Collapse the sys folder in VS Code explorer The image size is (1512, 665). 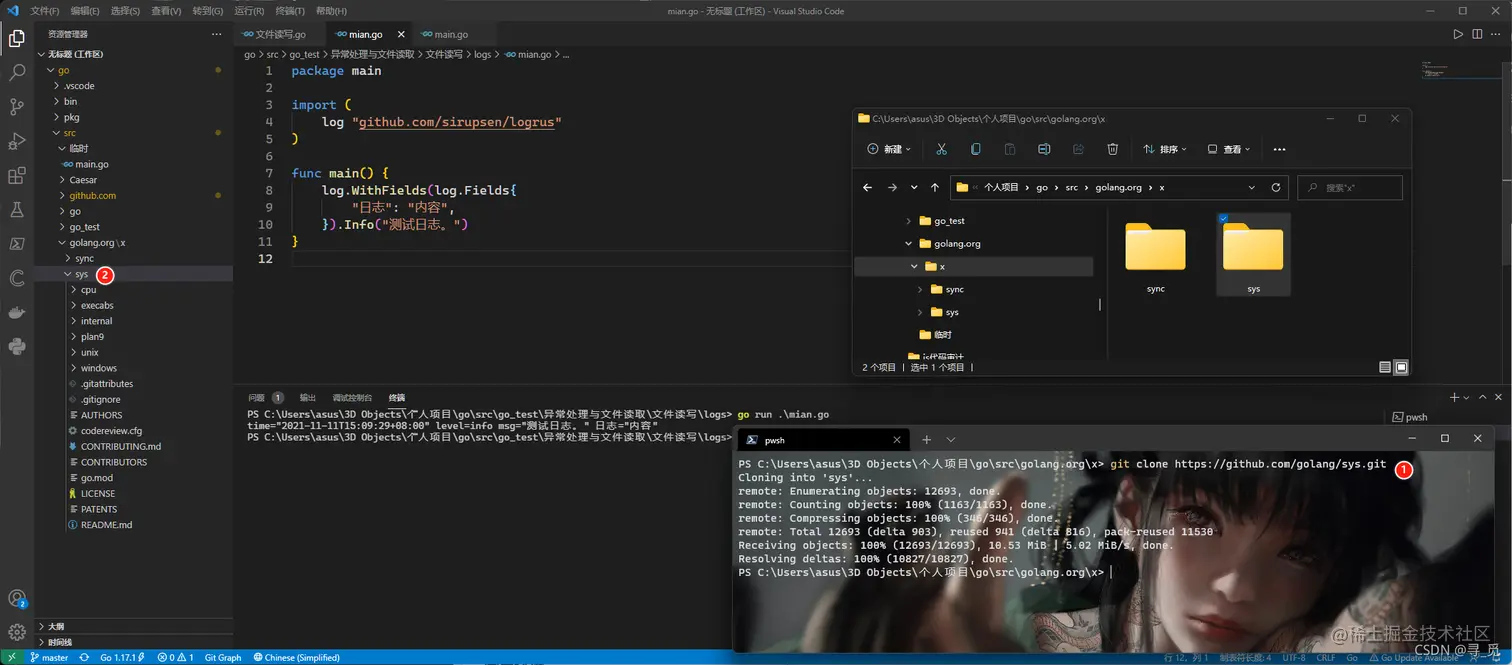pos(68,274)
